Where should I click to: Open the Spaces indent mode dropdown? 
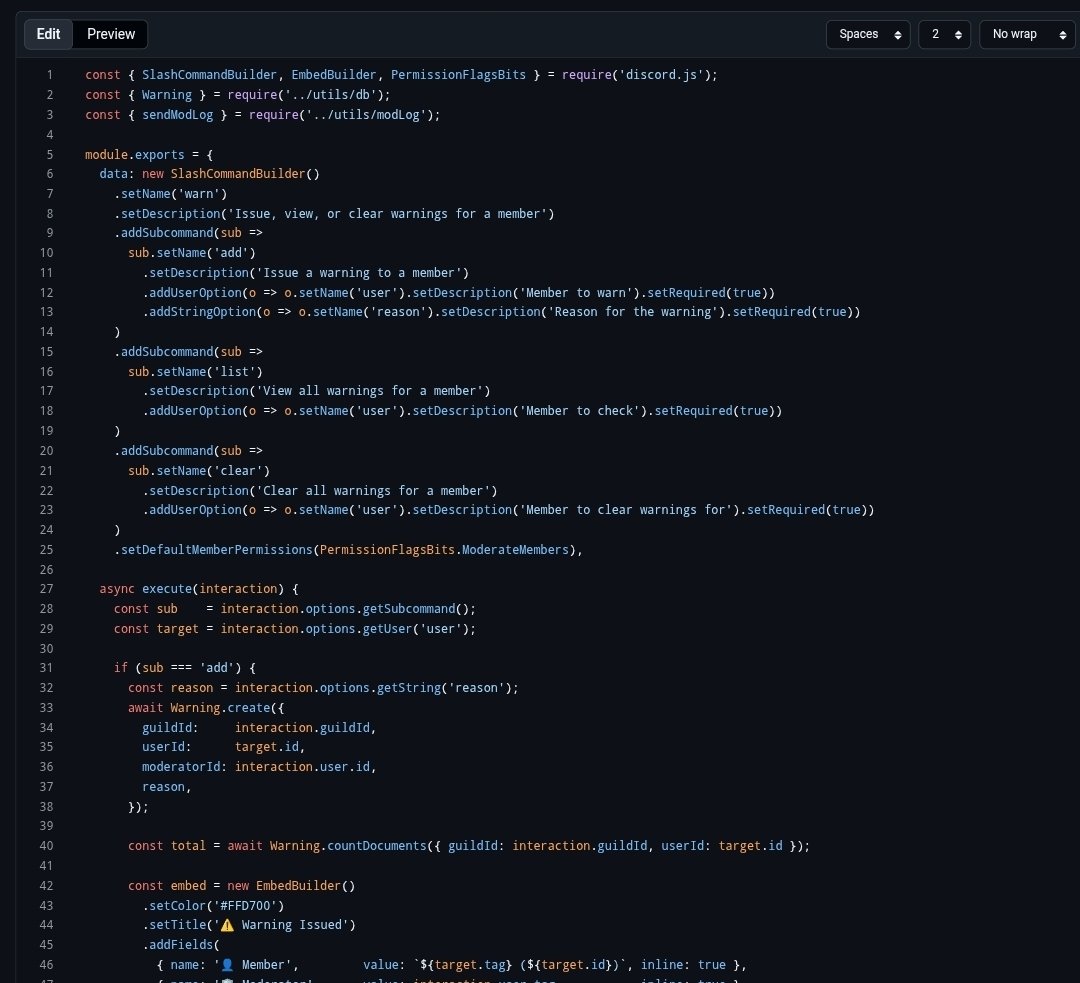(868, 34)
